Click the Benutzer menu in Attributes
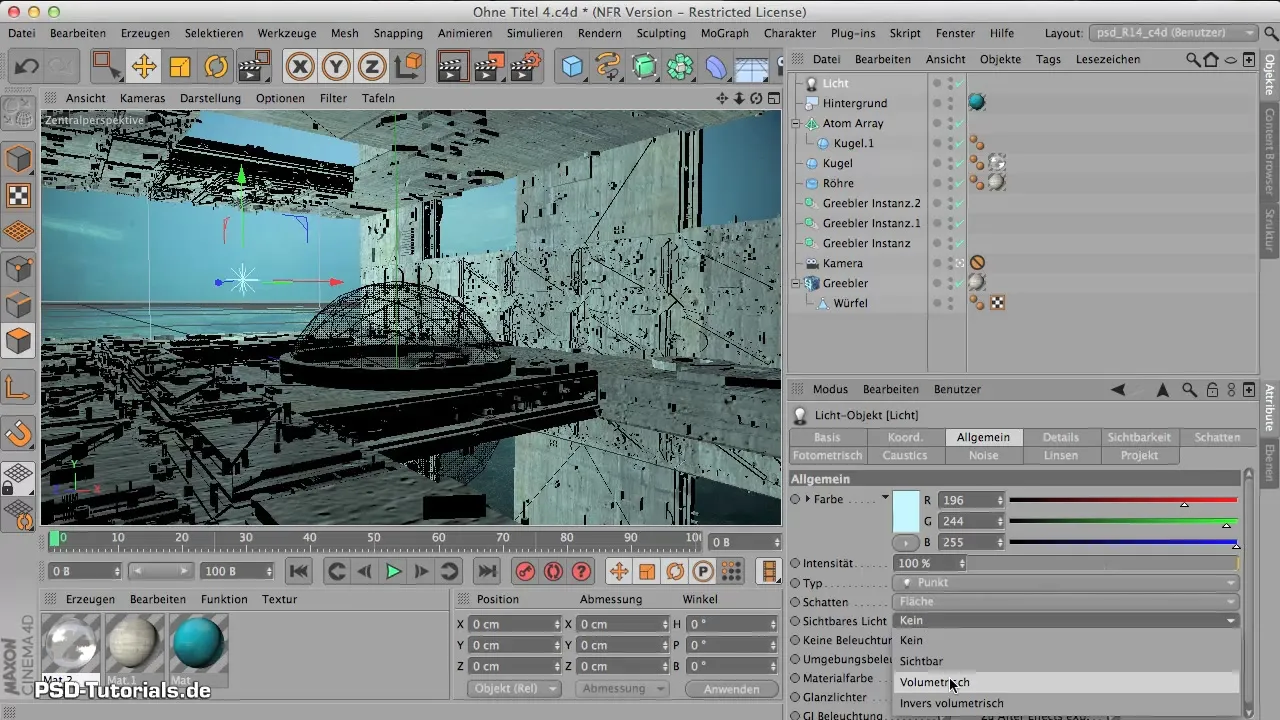1280x720 pixels. coord(957,389)
